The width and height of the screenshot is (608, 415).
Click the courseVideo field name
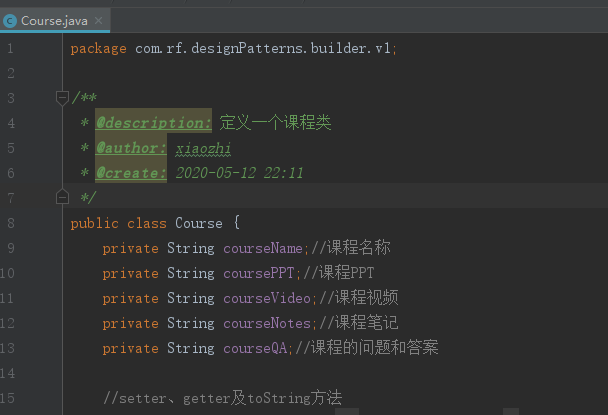click(x=267, y=298)
